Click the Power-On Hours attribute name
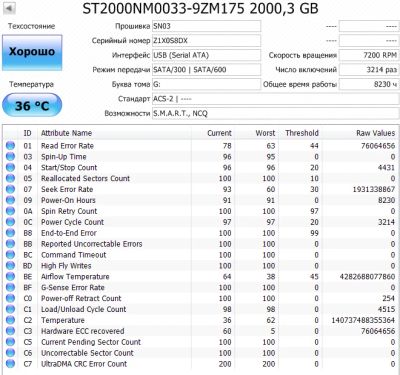Image resolution: width=400 pixels, height=375 pixels. [68, 200]
